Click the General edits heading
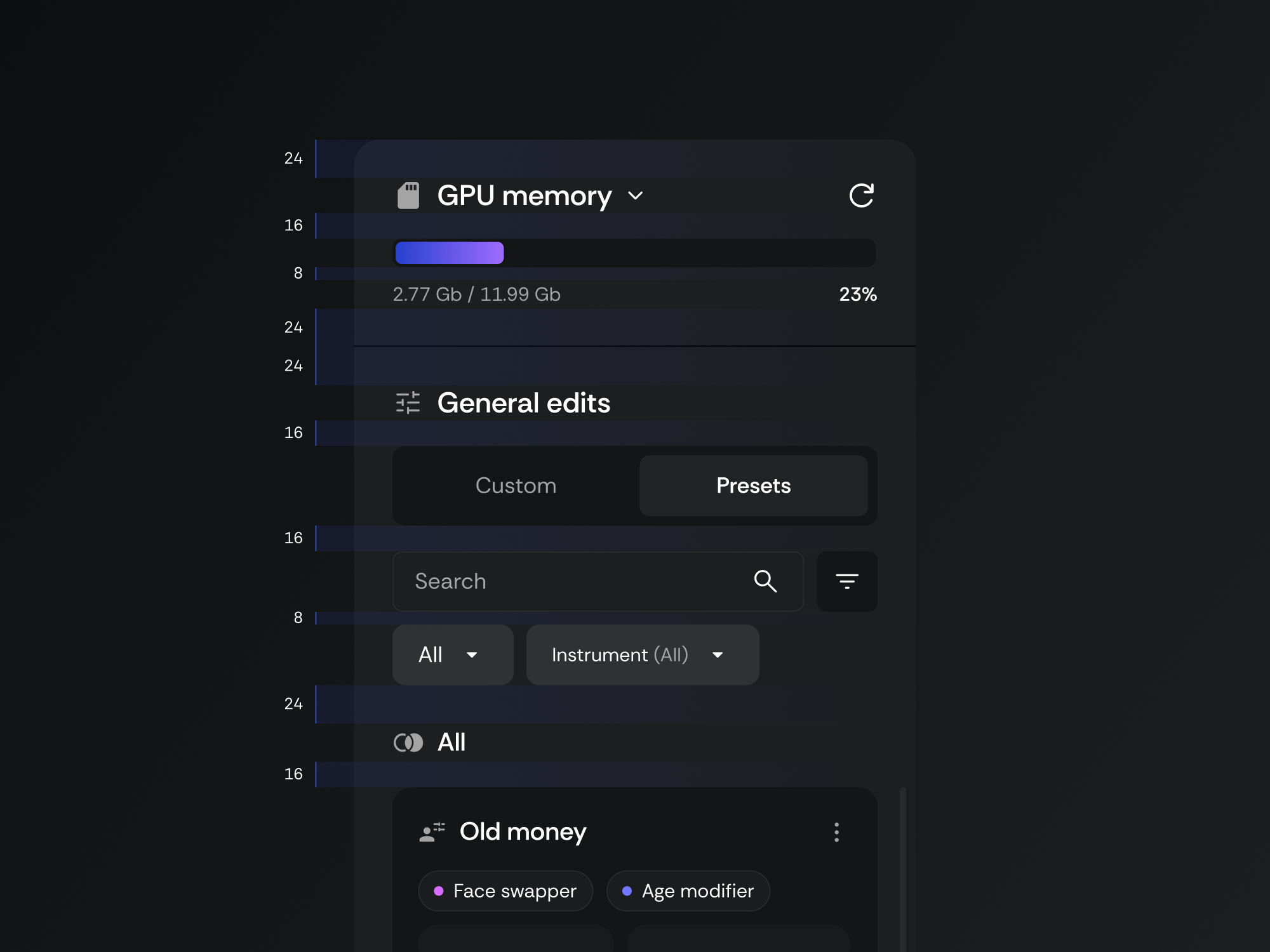The height and width of the screenshot is (952, 1270). 523,403
